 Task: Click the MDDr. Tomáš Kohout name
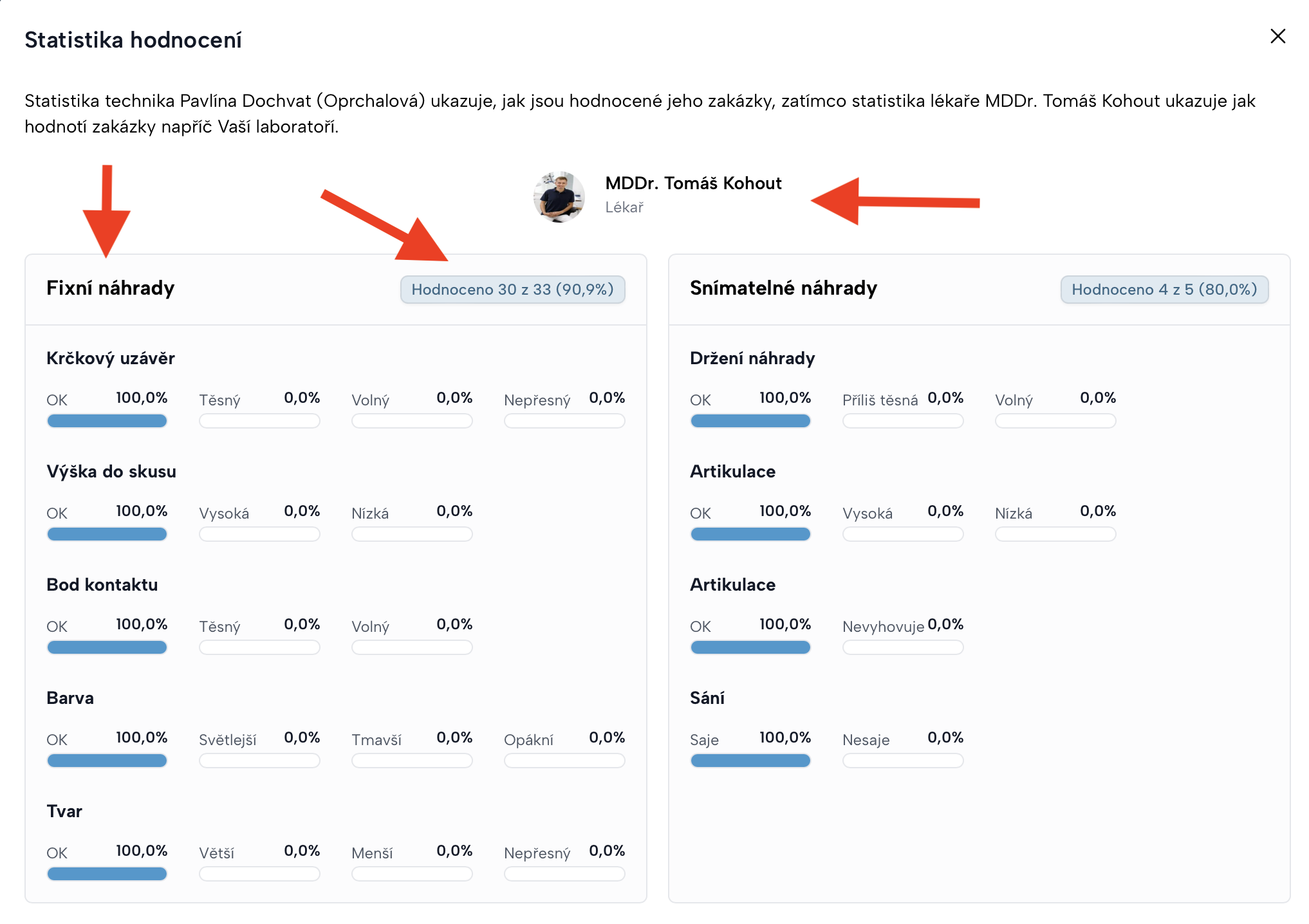693,183
